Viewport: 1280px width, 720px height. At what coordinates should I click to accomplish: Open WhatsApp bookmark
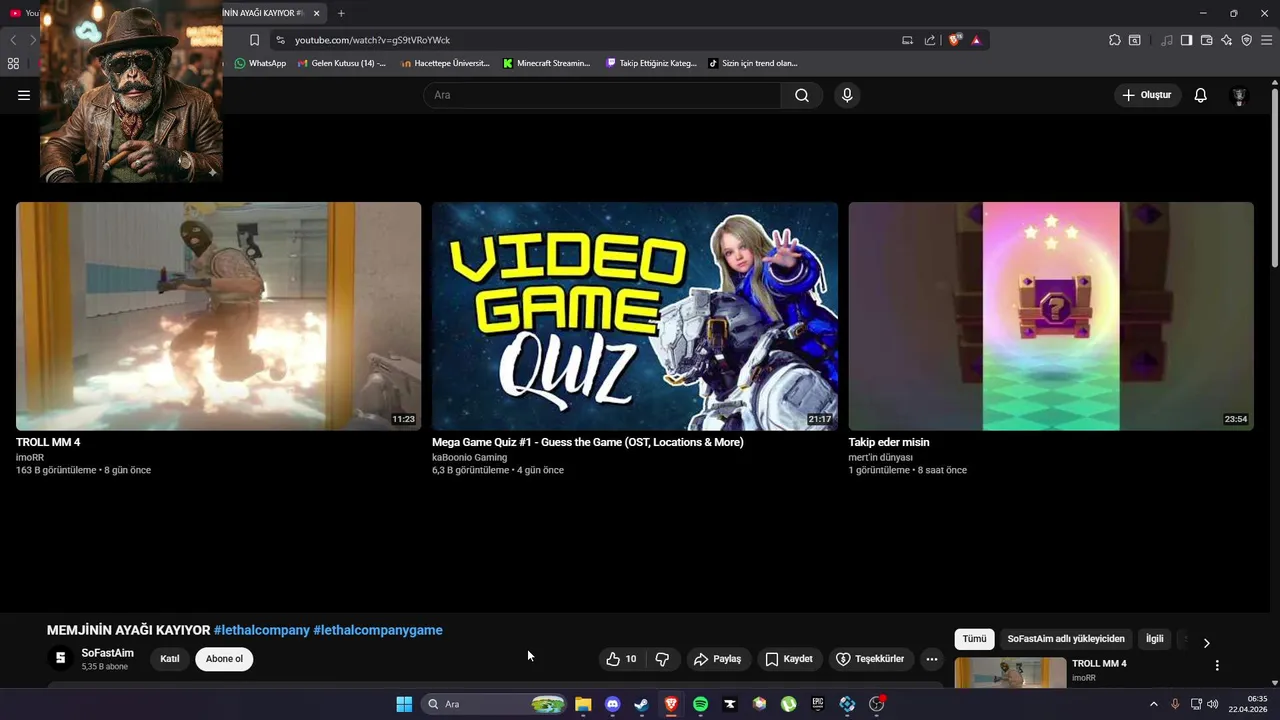(260, 63)
